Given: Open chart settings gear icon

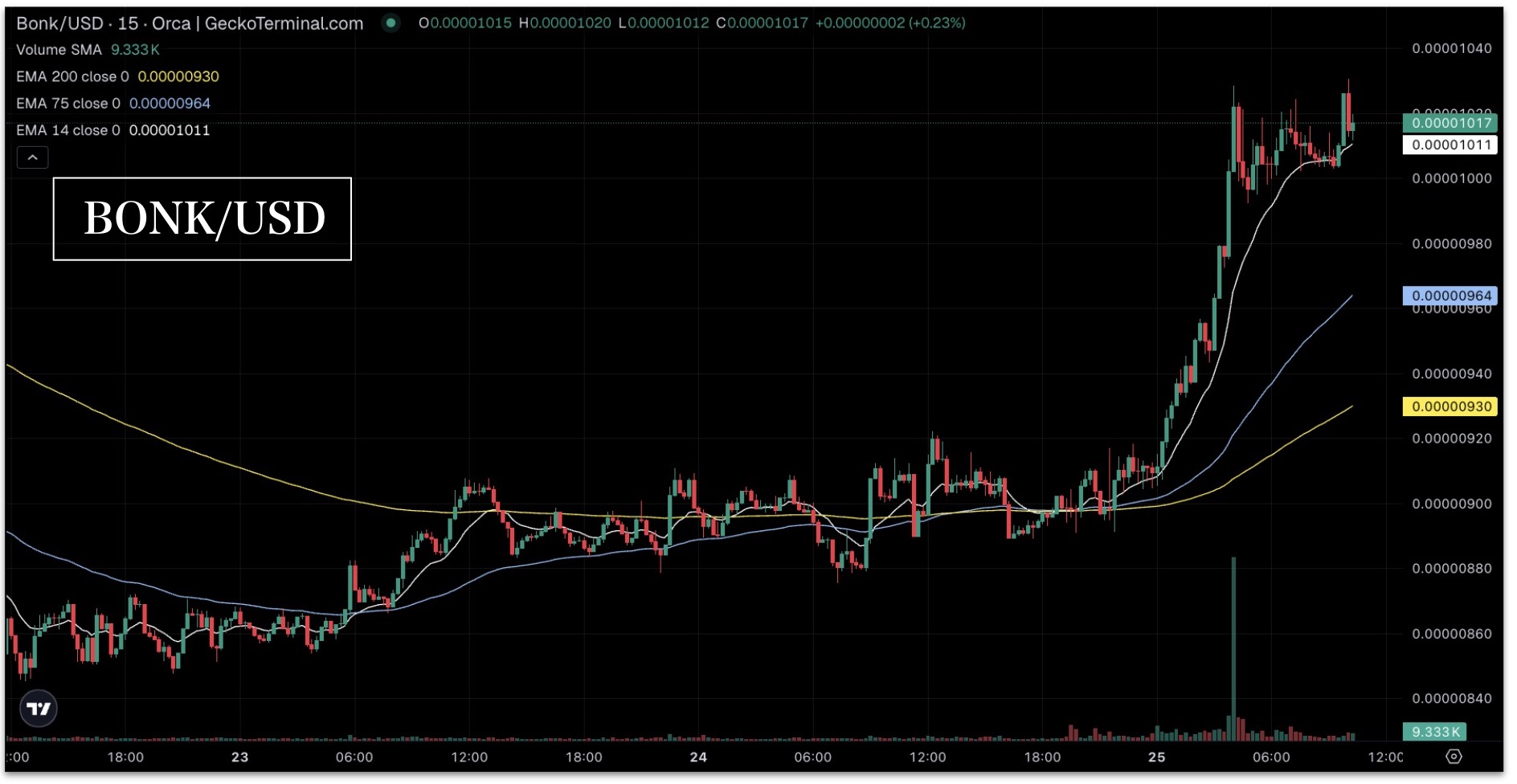Looking at the screenshot, I should tap(1454, 757).
